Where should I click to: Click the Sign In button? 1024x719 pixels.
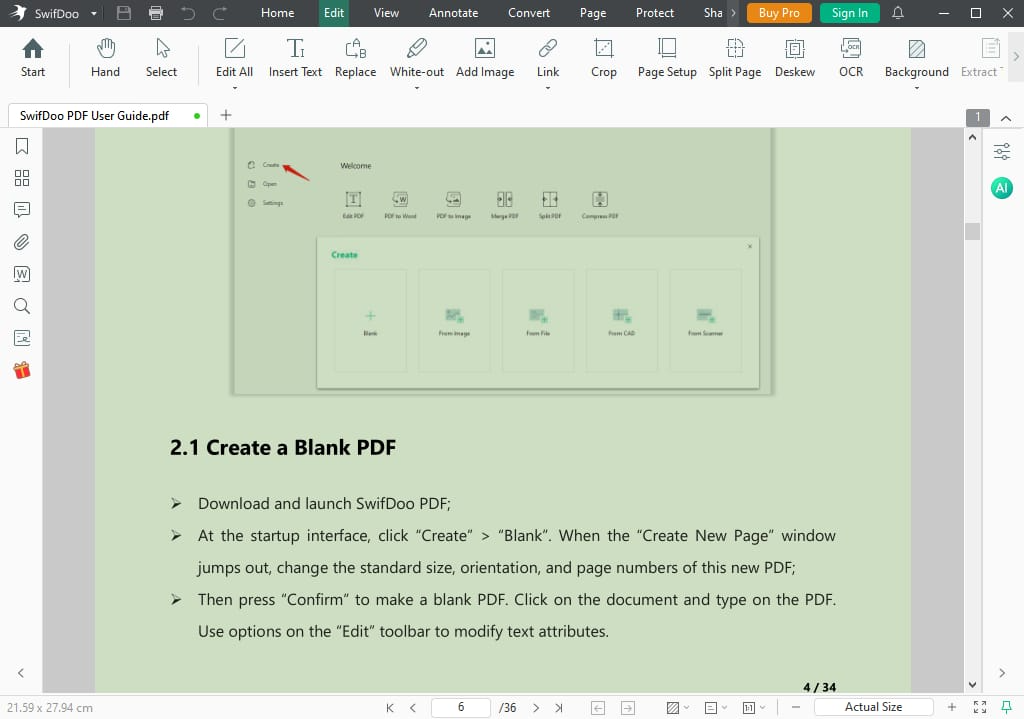tap(850, 13)
